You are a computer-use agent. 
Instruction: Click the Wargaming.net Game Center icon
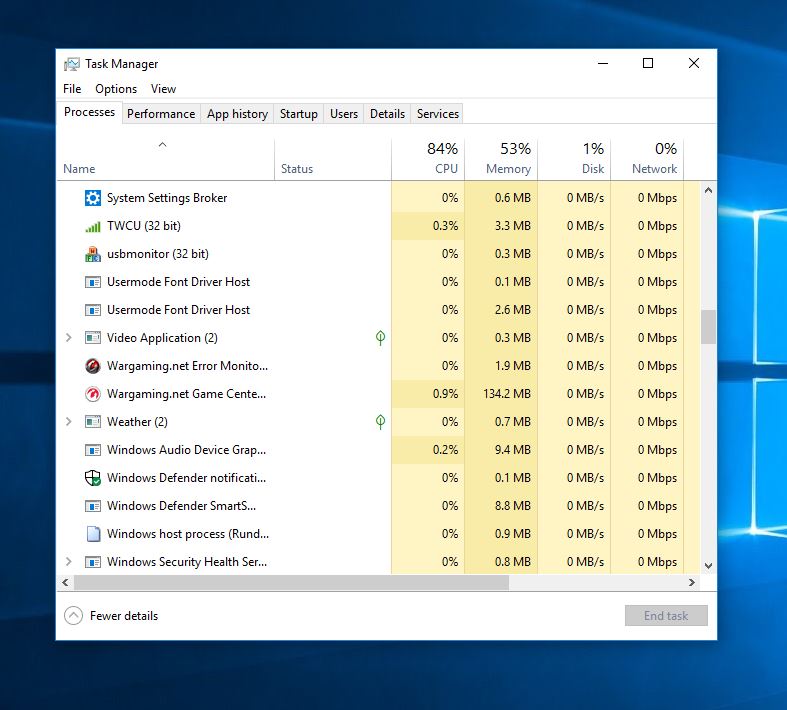coord(93,394)
